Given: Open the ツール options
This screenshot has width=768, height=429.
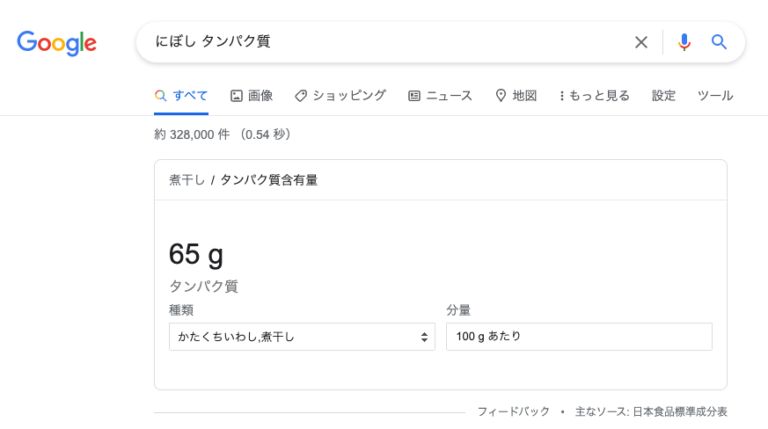Looking at the screenshot, I should 715,96.
